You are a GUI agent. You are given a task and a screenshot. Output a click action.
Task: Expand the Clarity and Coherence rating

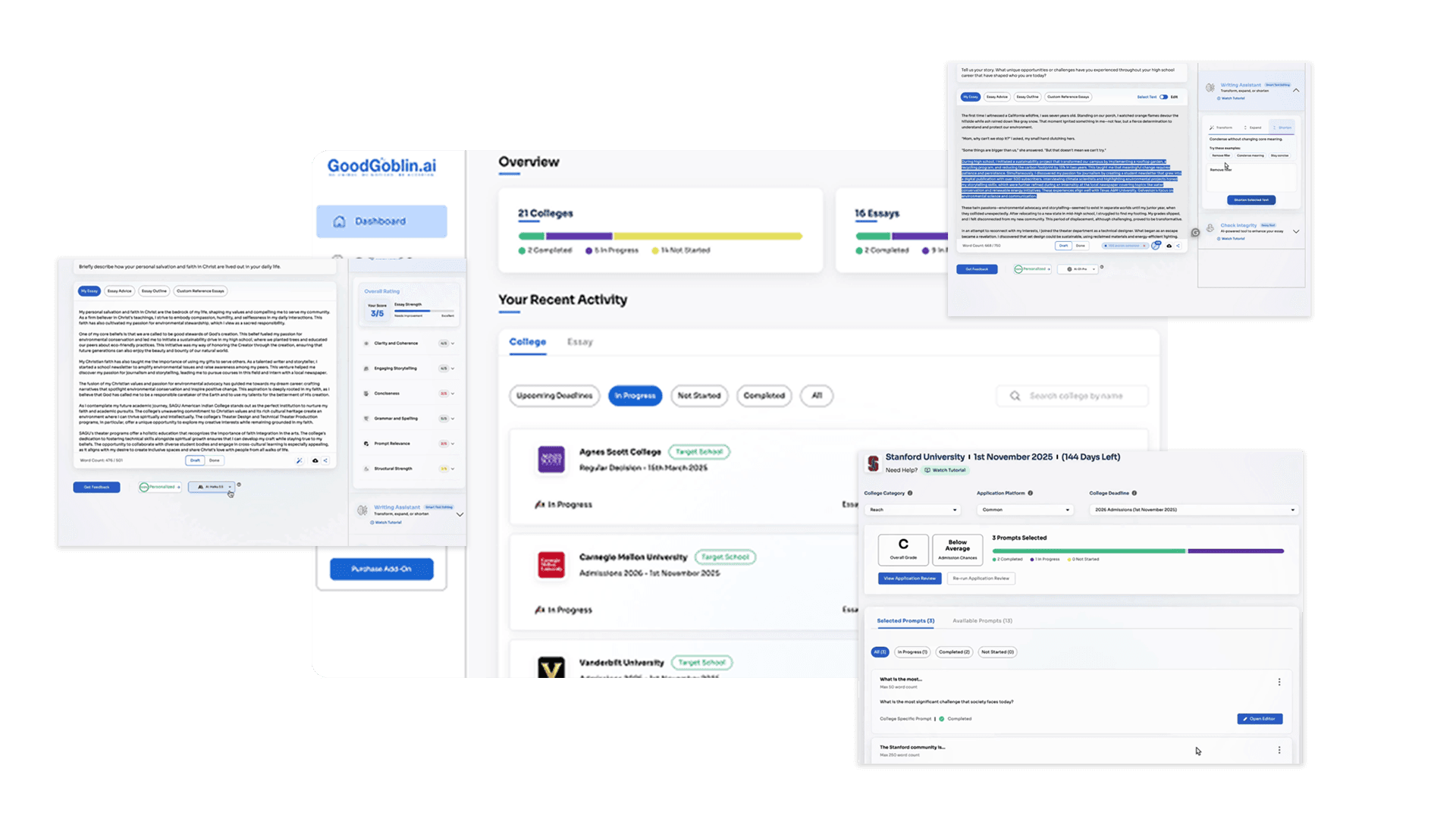point(453,344)
